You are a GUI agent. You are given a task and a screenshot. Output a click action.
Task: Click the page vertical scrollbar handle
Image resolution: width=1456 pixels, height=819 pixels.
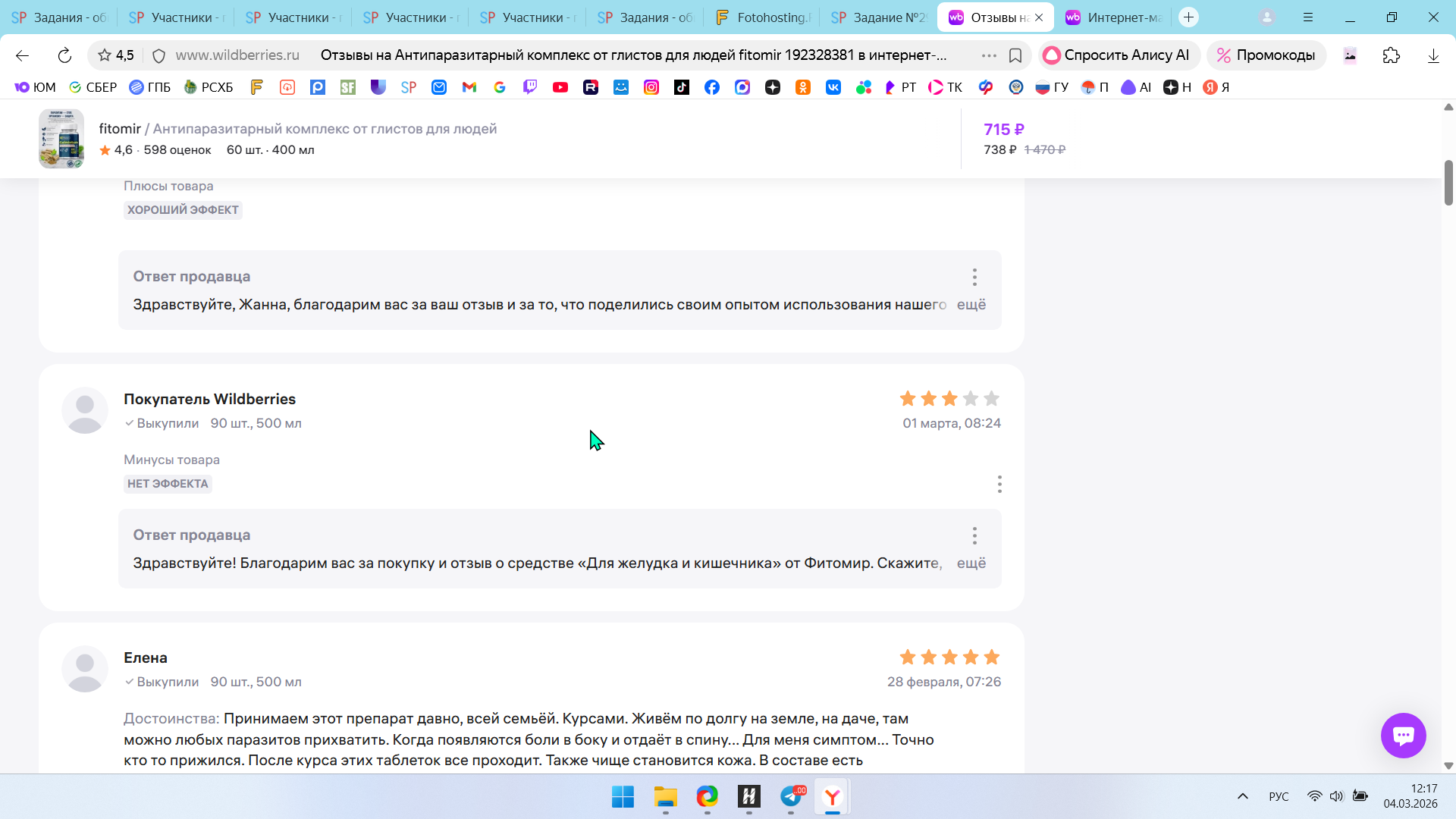[1448, 183]
